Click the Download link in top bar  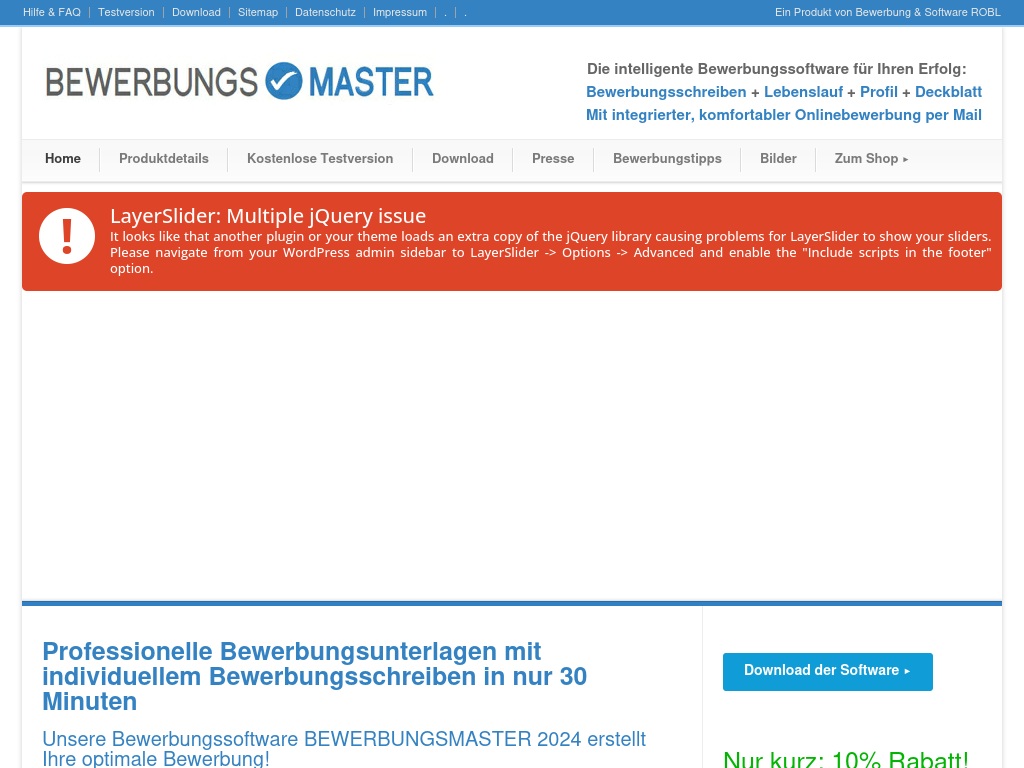[x=196, y=12]
